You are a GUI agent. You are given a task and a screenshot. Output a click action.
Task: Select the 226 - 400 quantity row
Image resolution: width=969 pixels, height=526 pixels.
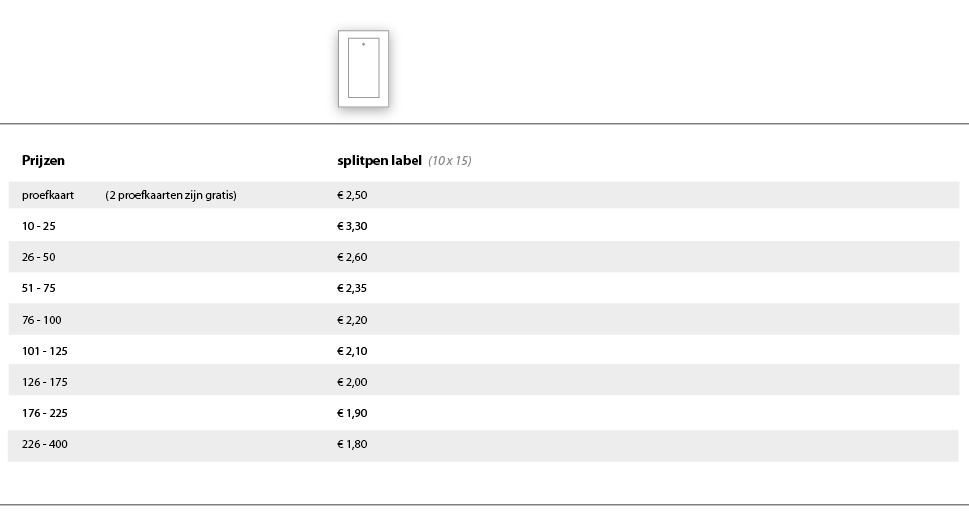click(483, 446)
